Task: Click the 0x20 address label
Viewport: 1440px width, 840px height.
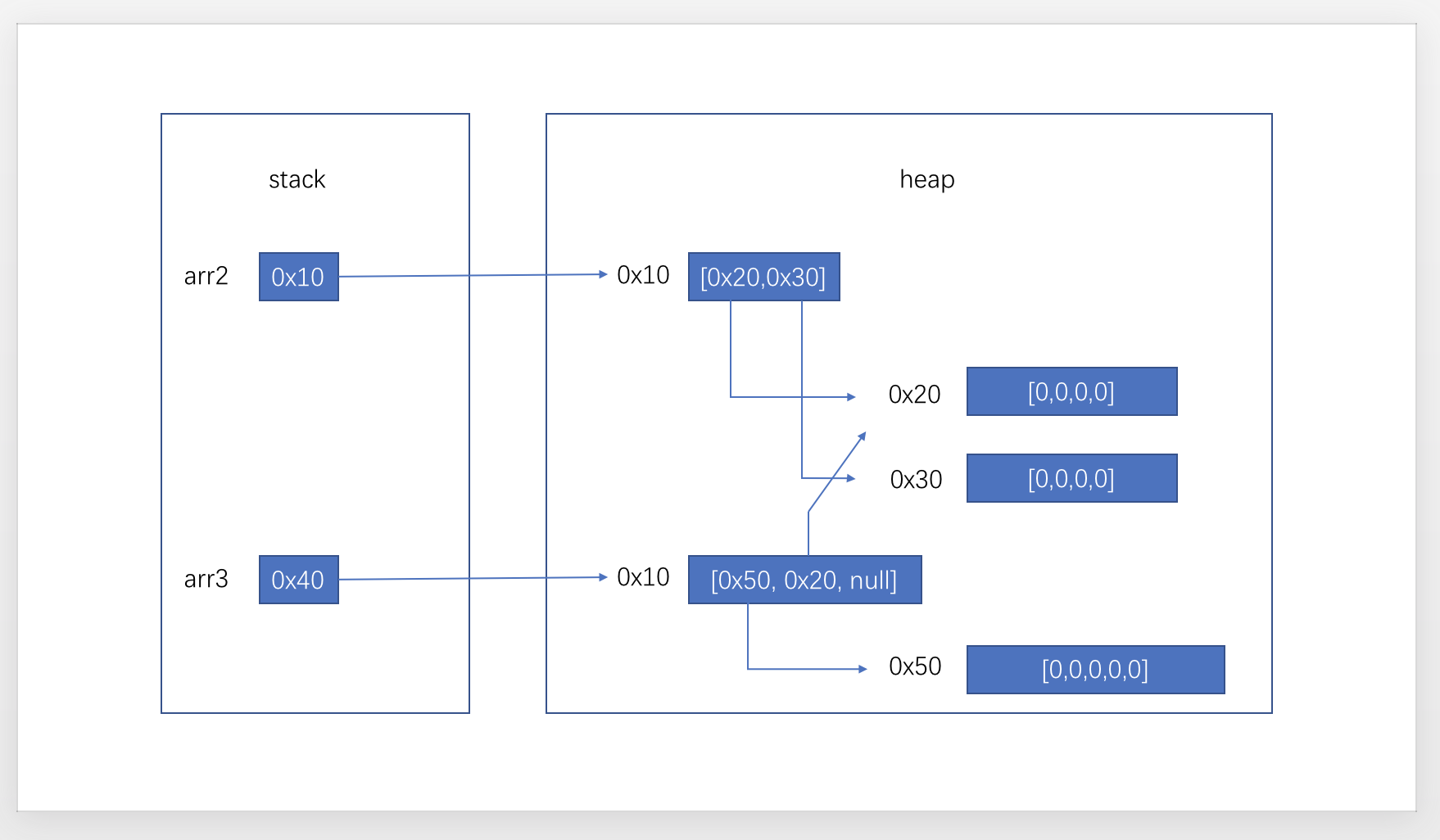Action: point(914,395)
